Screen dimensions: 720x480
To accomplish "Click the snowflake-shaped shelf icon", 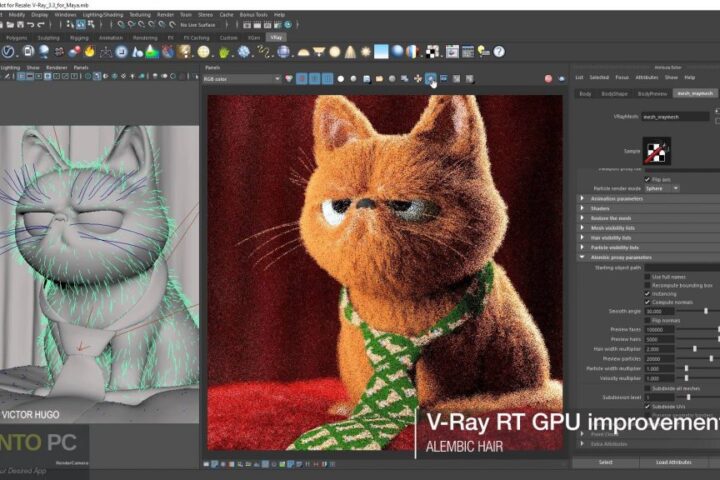I will pos(244,52).
